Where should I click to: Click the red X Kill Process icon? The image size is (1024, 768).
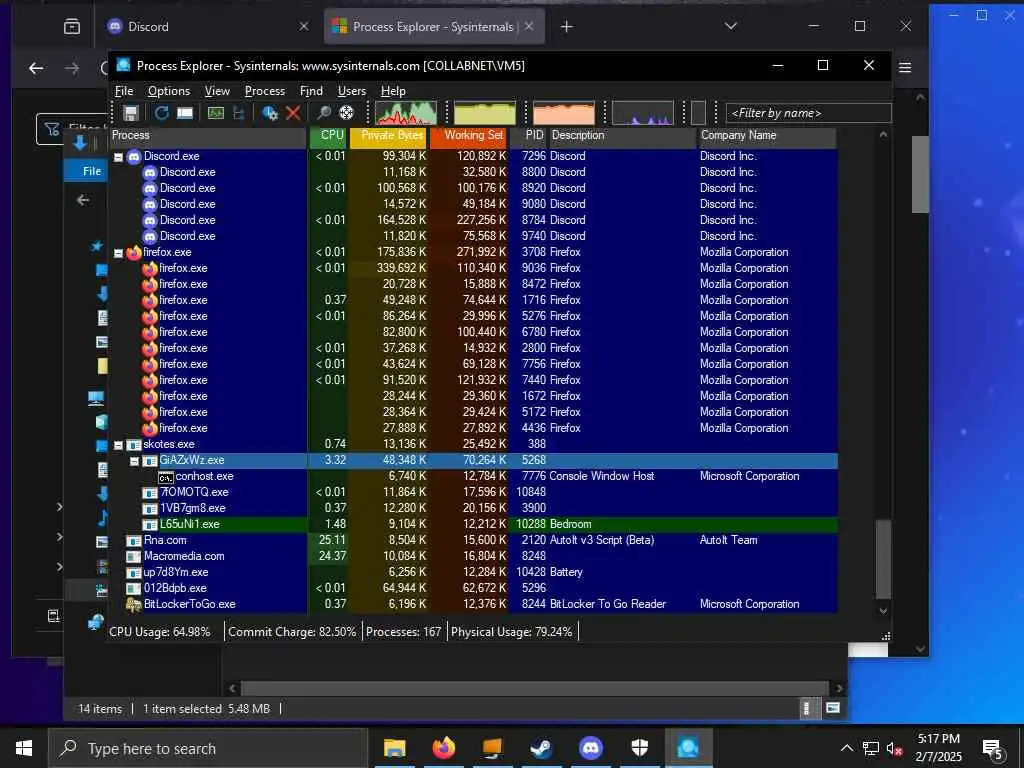pyautogui.click(x=293, y=113)
